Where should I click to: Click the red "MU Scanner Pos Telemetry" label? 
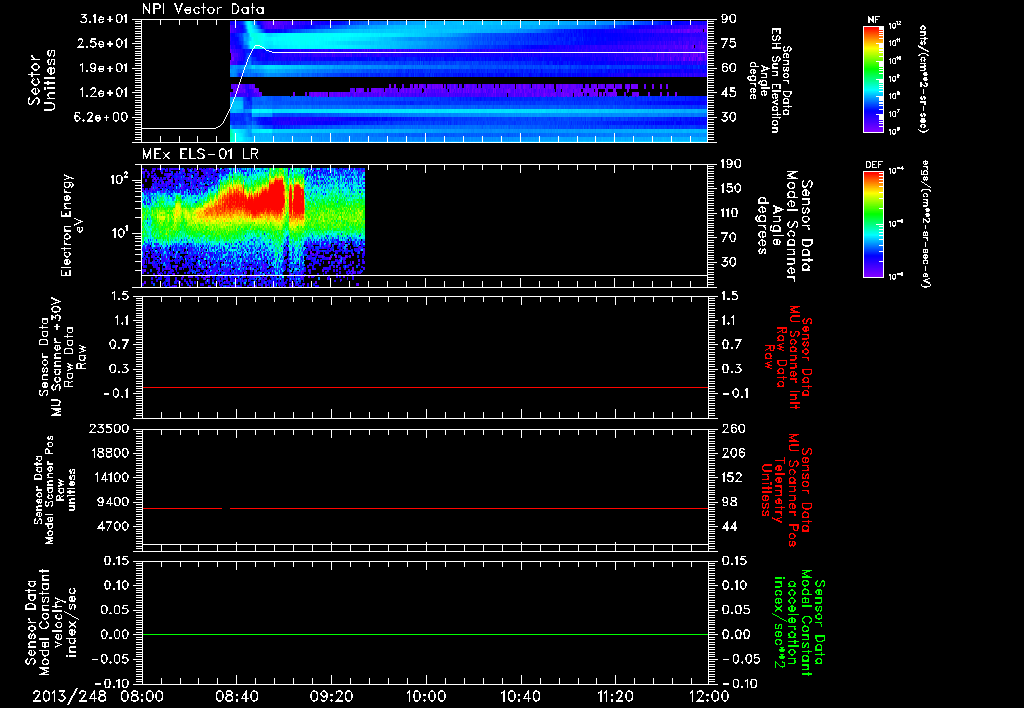(786, 490)
